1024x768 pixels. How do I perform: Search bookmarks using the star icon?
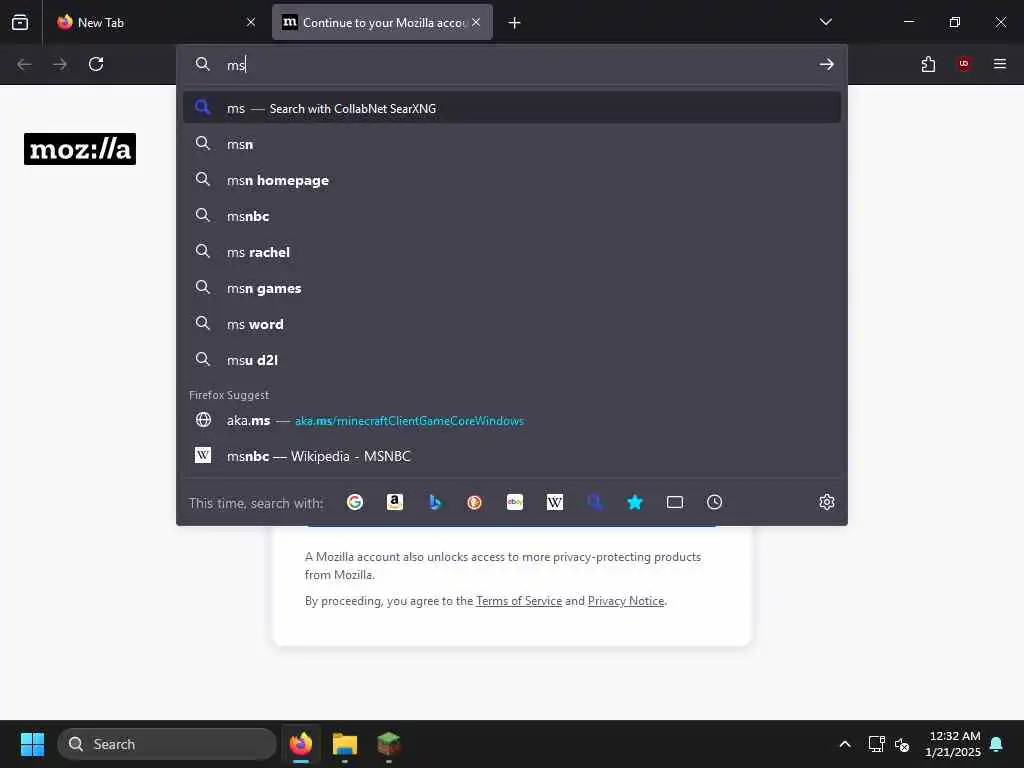point(635,502)
